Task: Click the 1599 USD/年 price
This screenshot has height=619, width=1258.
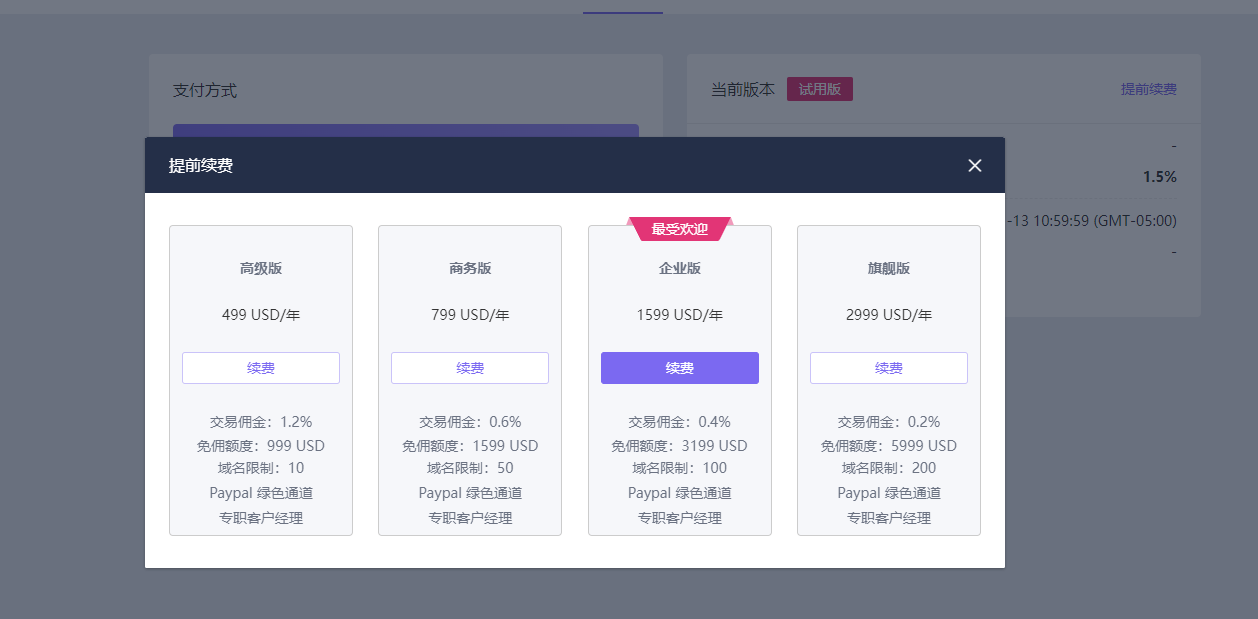Action: (x=680, y=315)
